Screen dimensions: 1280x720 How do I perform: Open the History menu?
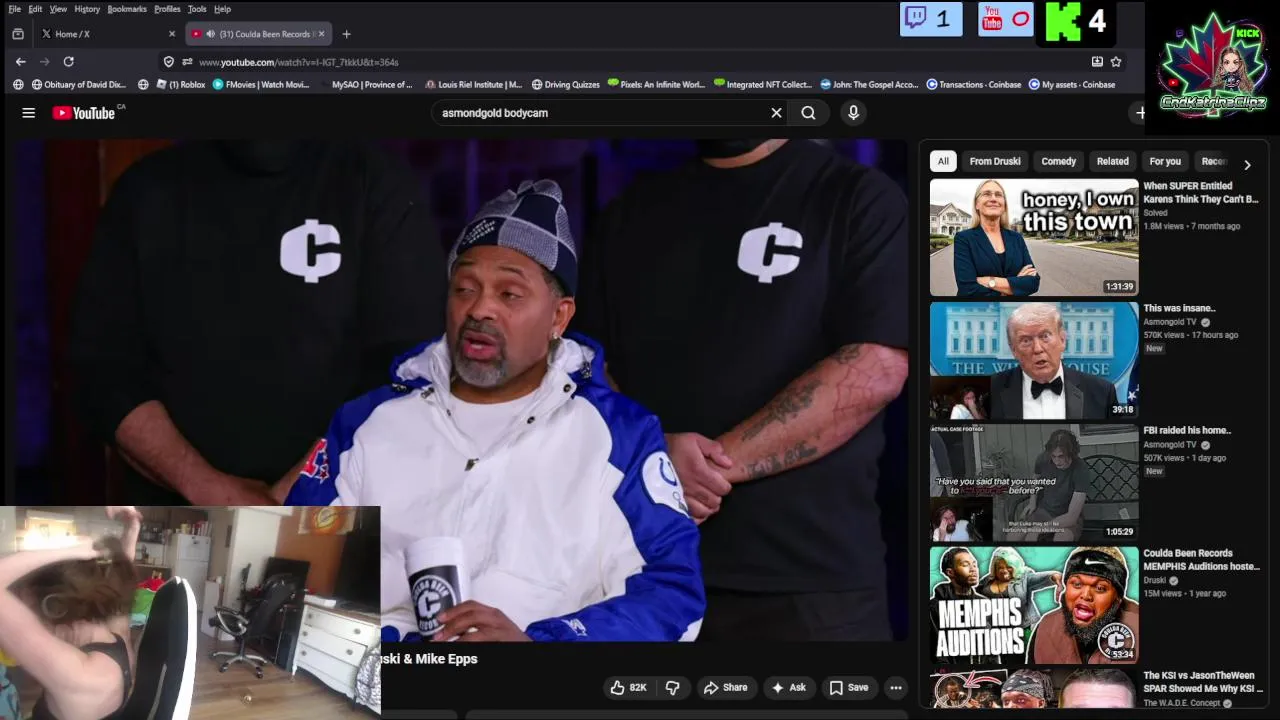(87, 9)
